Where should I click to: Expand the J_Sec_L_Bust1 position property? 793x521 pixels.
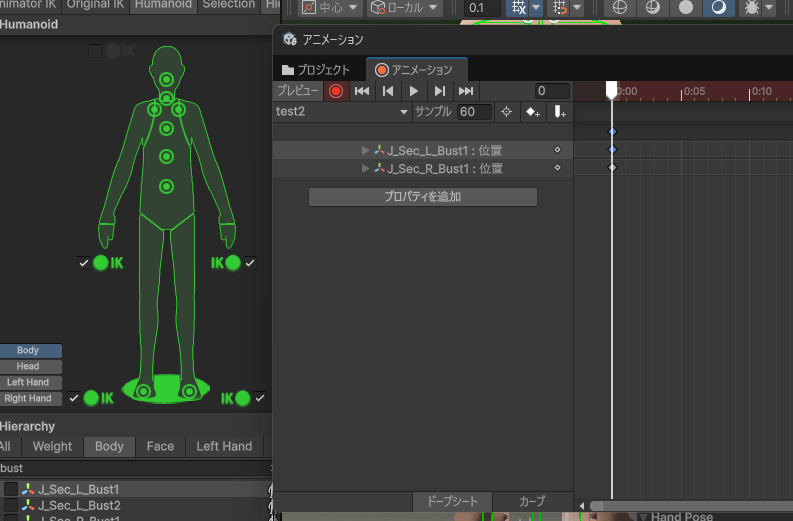coord(365,150)
